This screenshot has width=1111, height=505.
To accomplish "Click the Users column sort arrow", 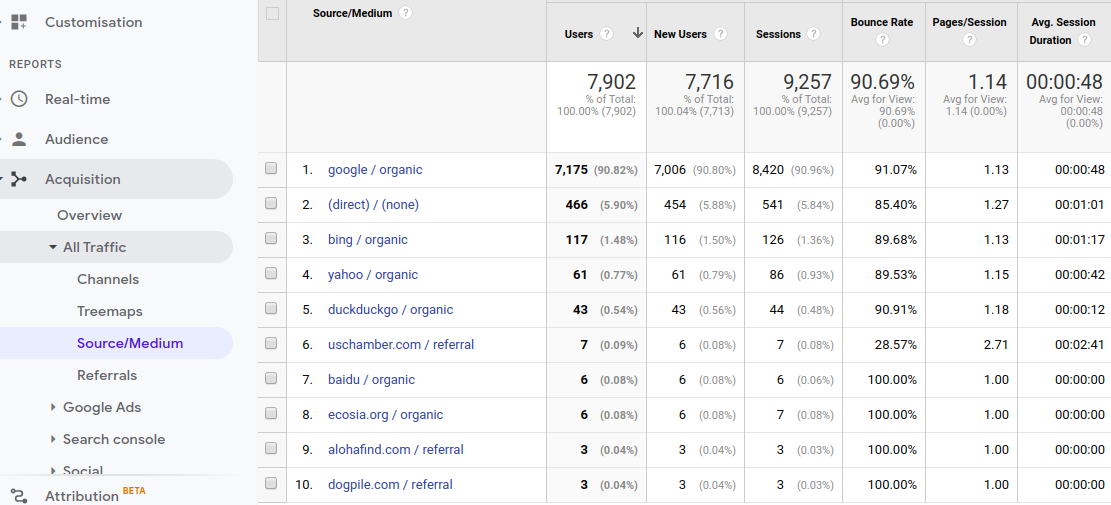I will click(x=637, y=34).
